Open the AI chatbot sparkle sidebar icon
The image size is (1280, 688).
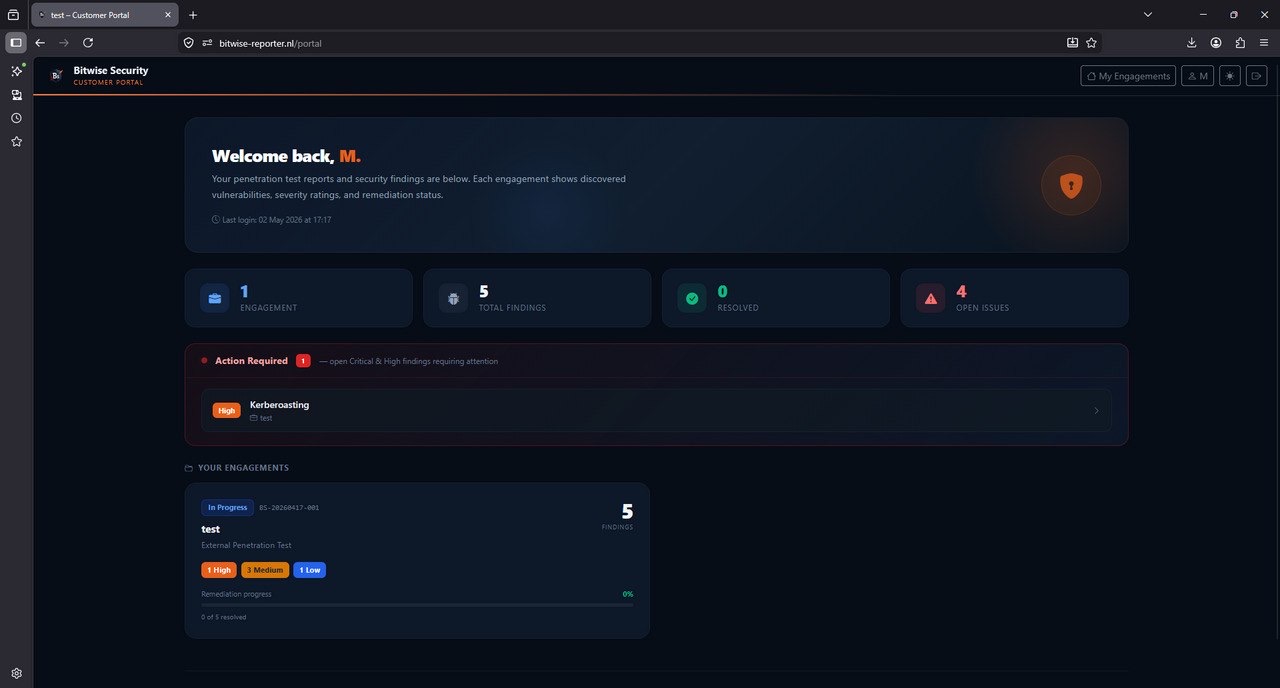coord(16,71)
